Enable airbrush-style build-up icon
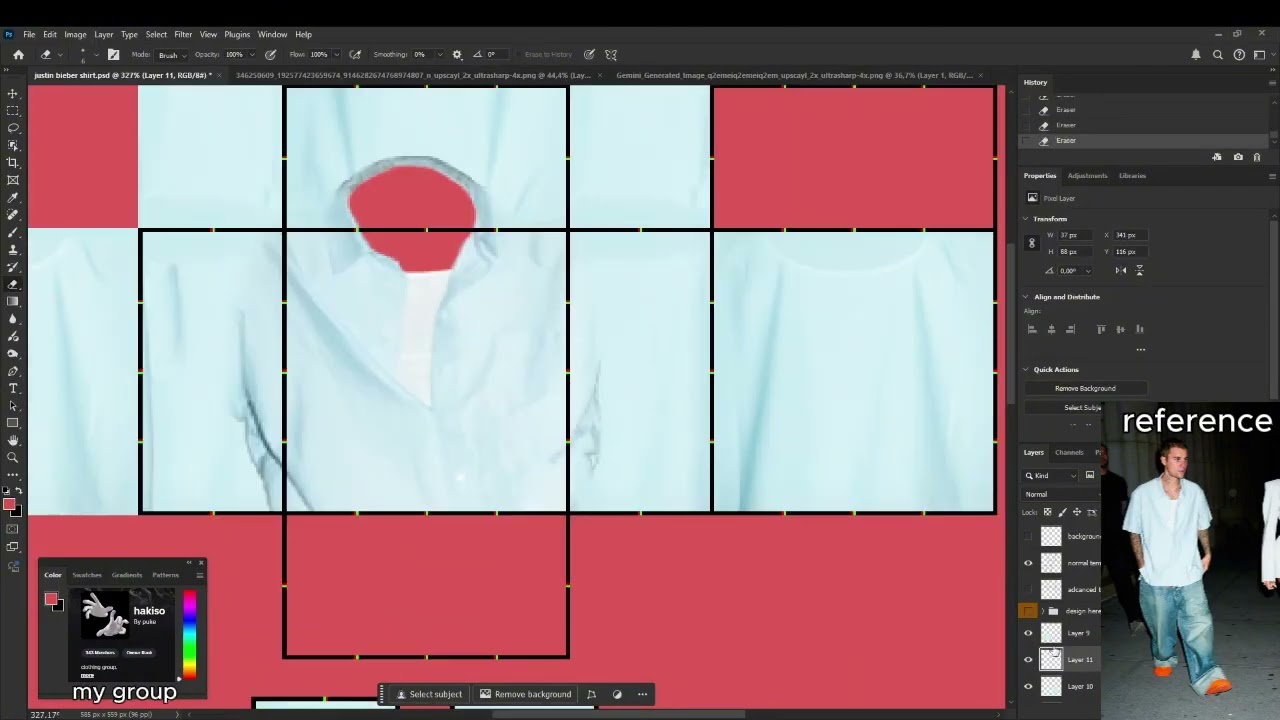 (354, 54)
